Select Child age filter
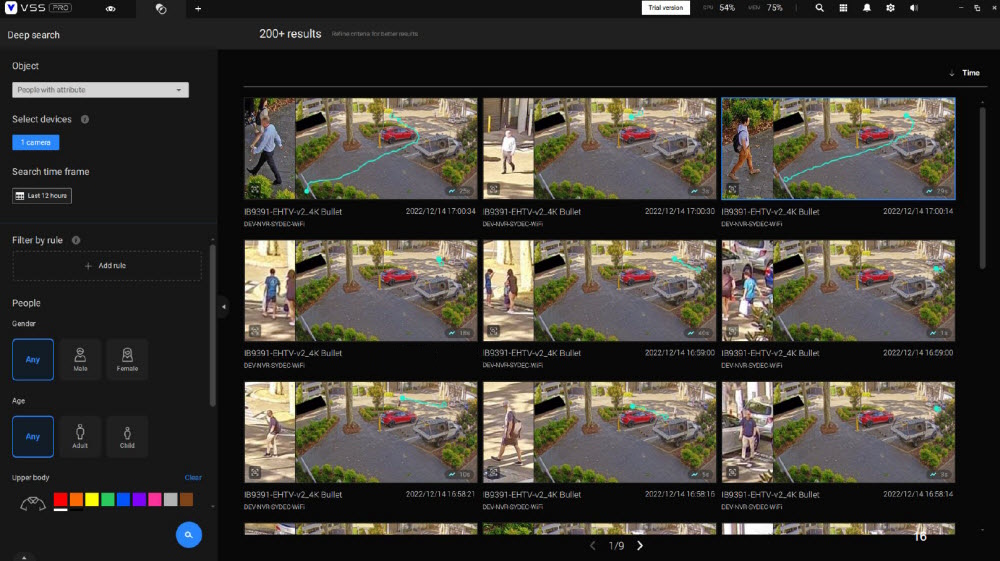Image resolution: width=1000 pixels, height=561 pixels. tap(127, 436)
